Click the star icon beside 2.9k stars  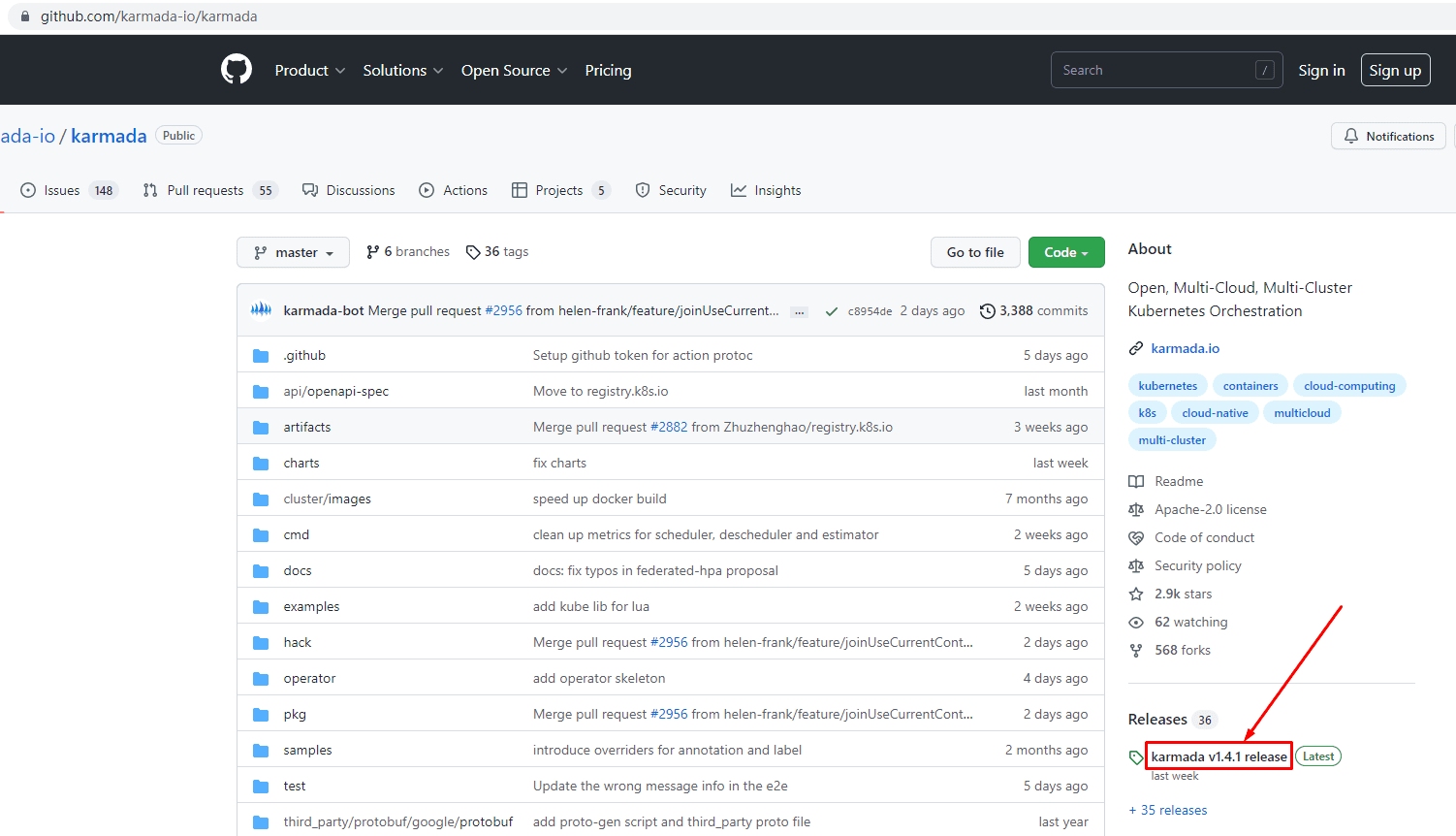(1136, 595)
